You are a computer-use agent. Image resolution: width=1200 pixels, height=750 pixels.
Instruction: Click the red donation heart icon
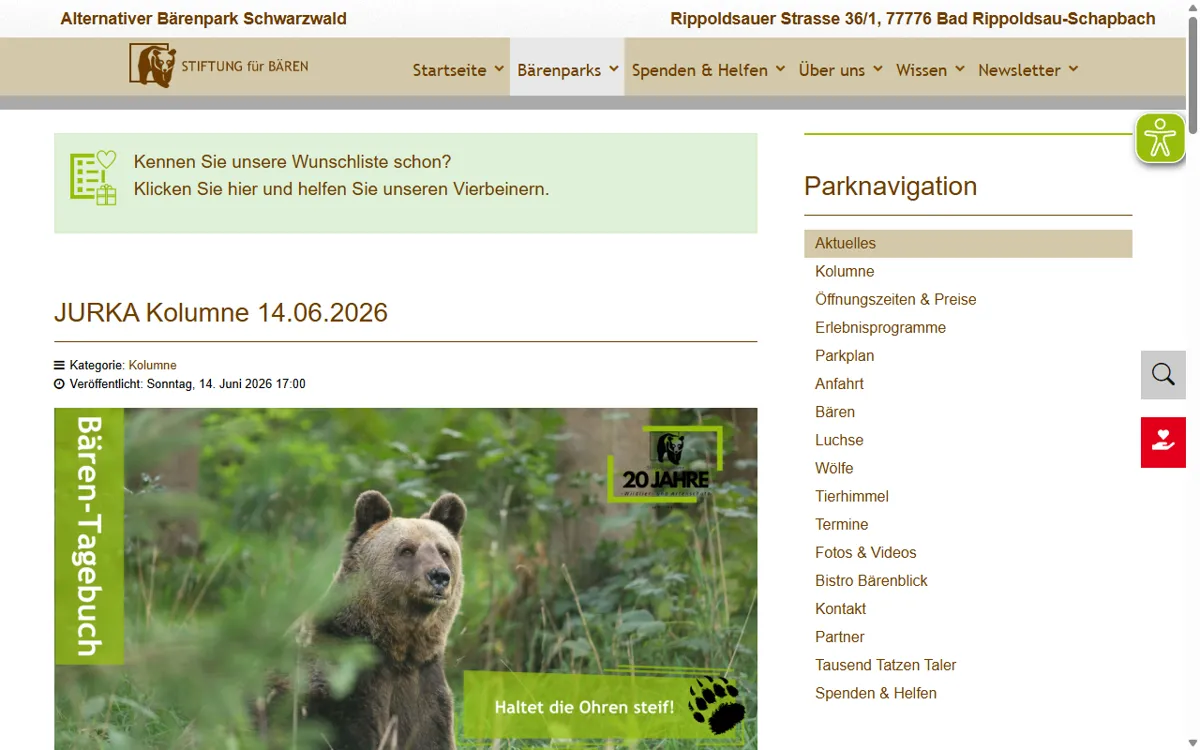tap(1163, 442)
